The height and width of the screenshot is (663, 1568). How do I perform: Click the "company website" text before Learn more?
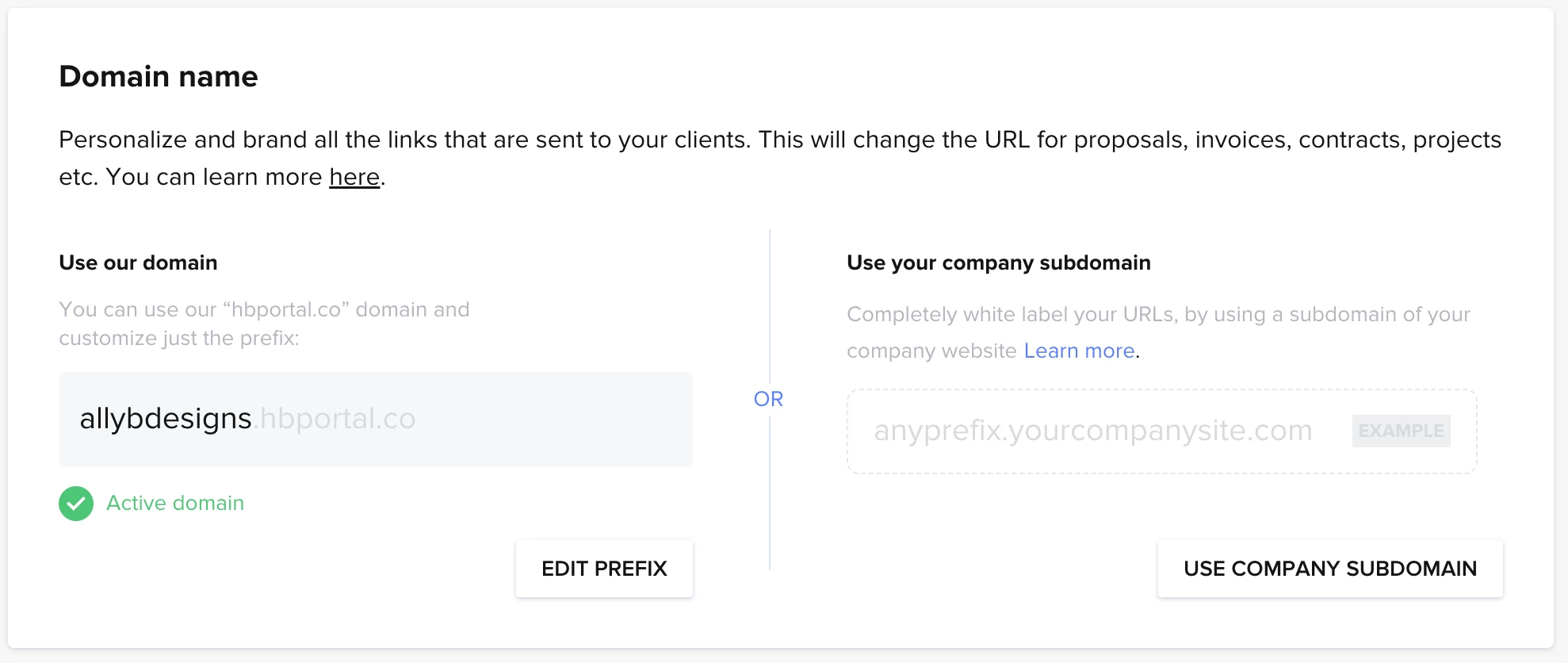[931, 351]
